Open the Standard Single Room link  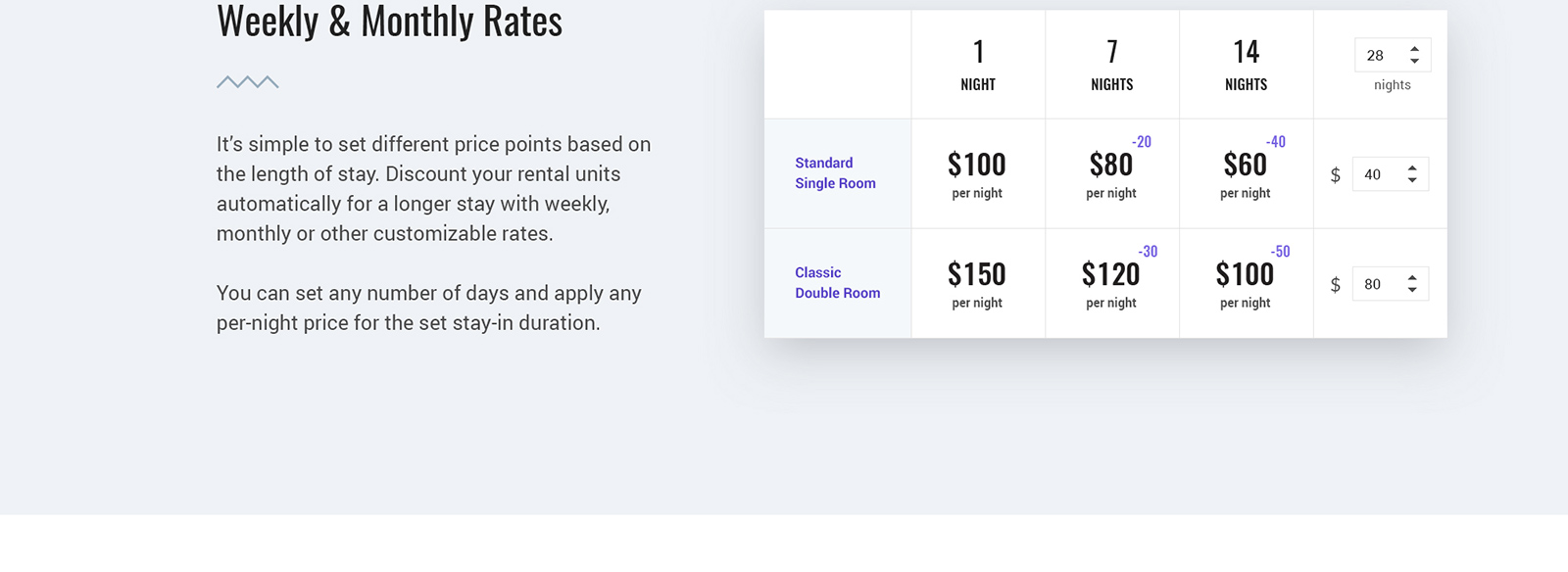point(835,172)
